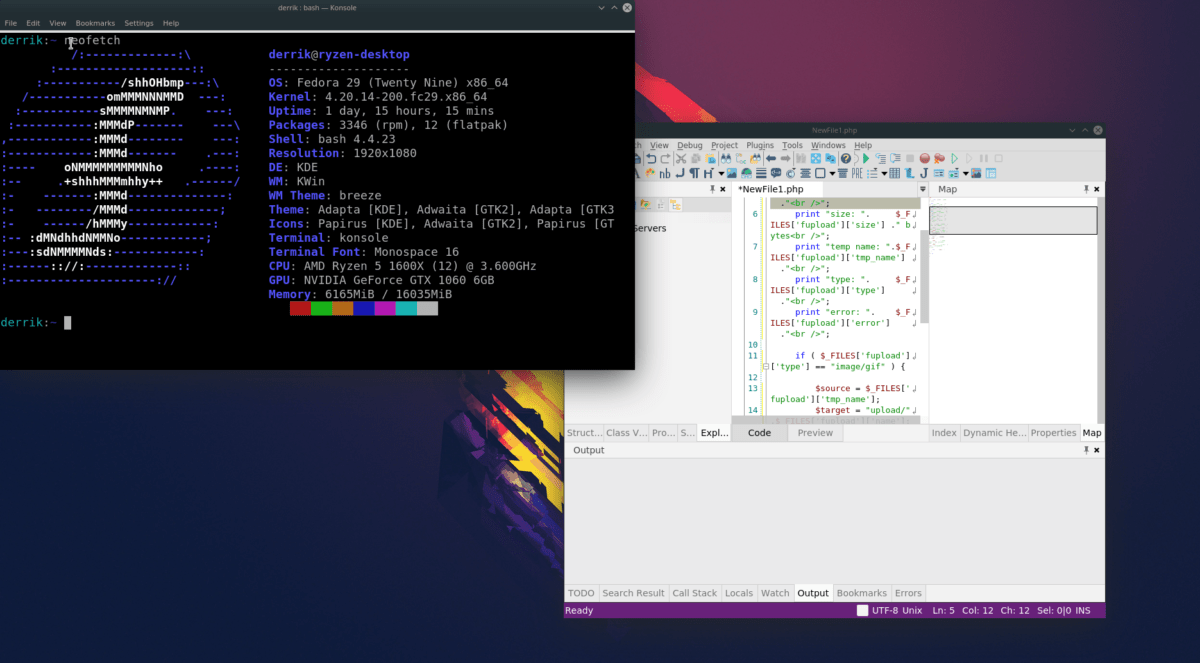Switch to the Preview tab

coord(815,432)
